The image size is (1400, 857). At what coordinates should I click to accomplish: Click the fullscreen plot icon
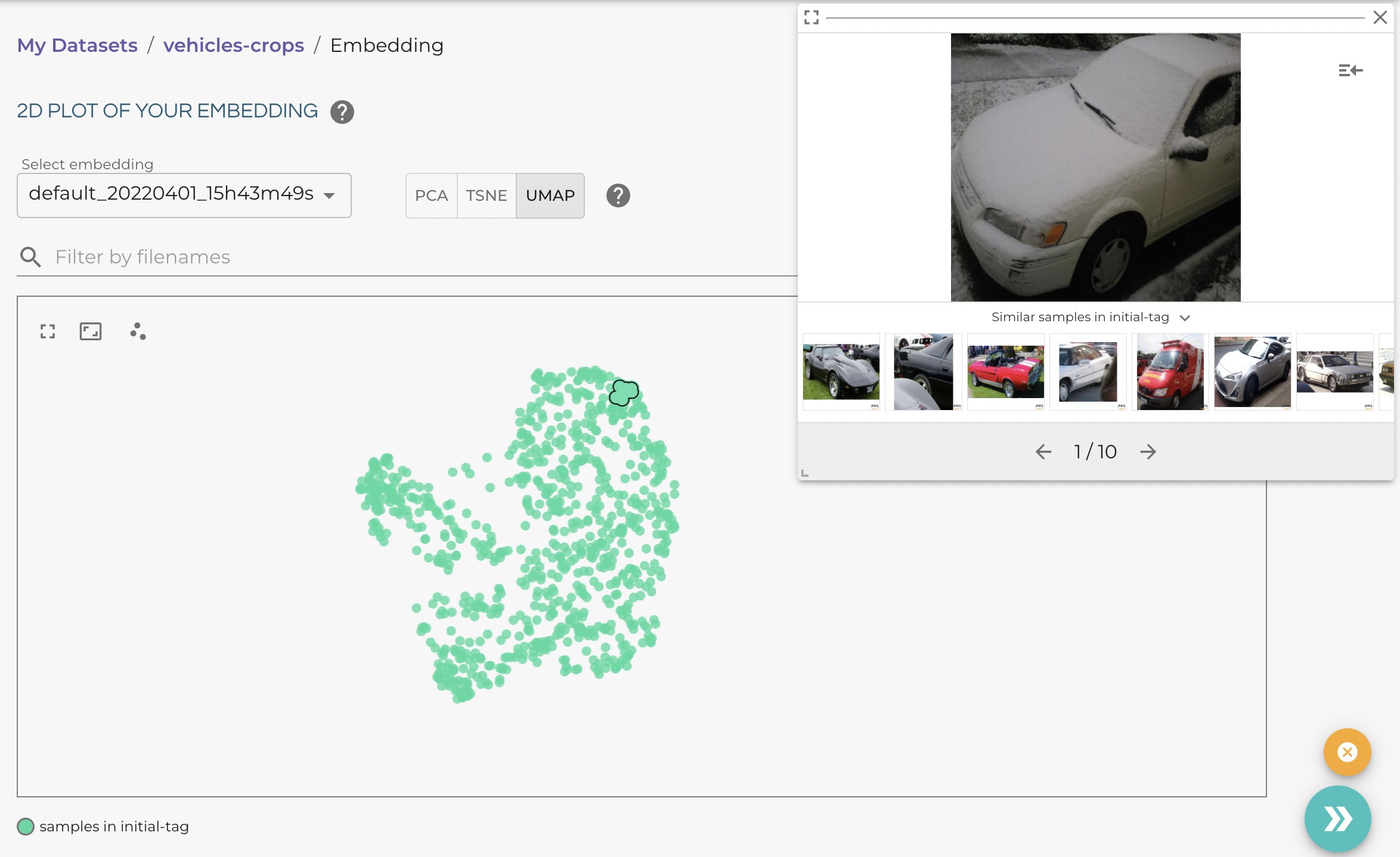(x=48, y=331)
